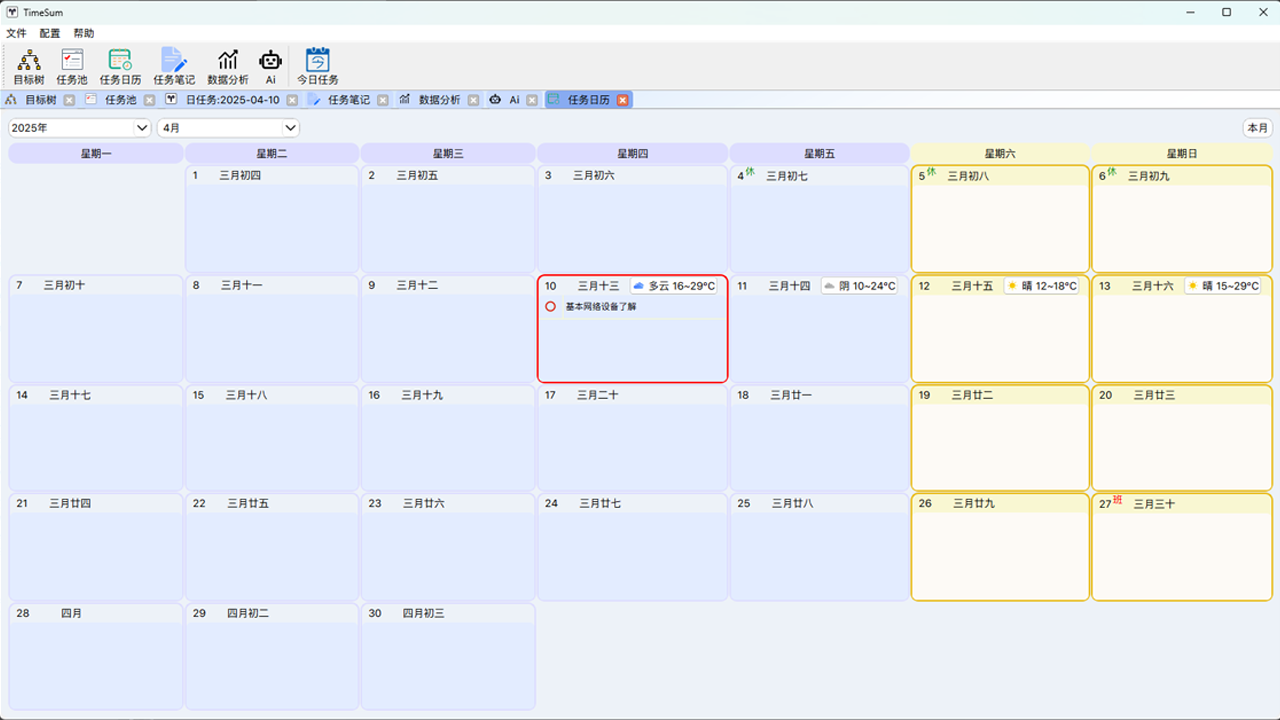Toggle completion circle for 基本网络设备了解 task
1280x720 pixels.
550,307
